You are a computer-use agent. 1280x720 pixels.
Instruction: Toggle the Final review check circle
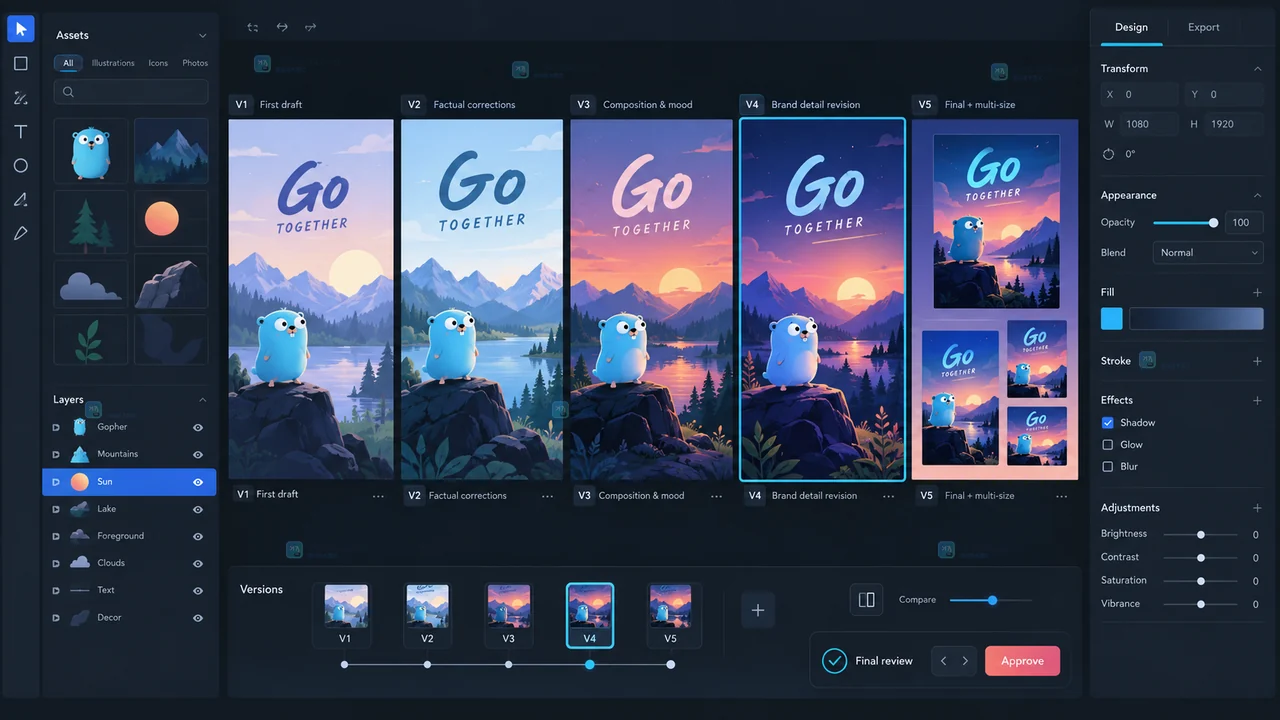(x=834, y=661)
